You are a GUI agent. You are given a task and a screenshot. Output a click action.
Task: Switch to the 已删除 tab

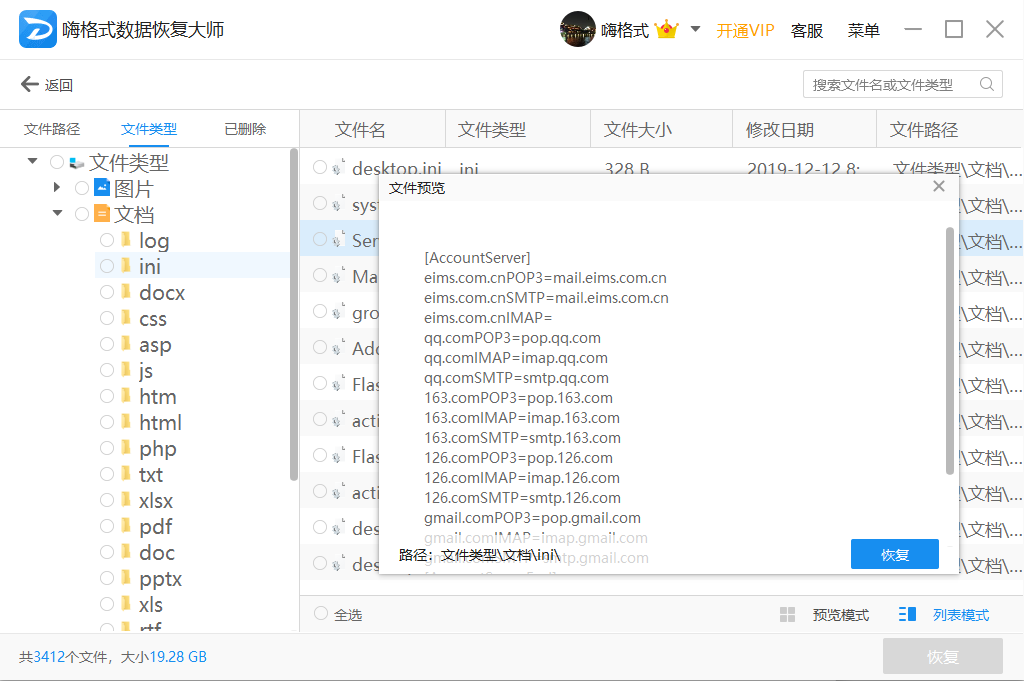pos(245,129)
